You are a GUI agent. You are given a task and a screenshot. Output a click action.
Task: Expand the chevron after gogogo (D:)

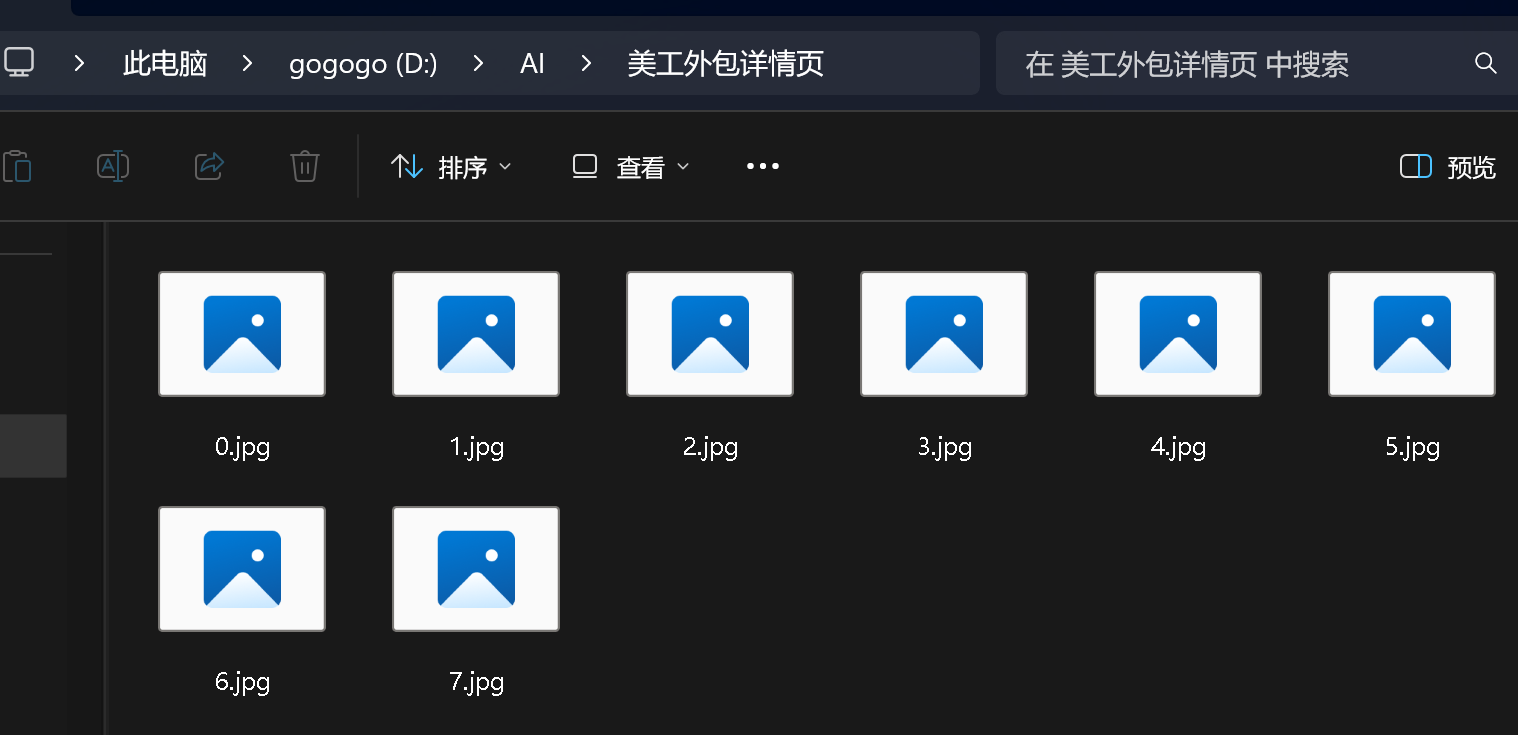click(x=477, y=63)
